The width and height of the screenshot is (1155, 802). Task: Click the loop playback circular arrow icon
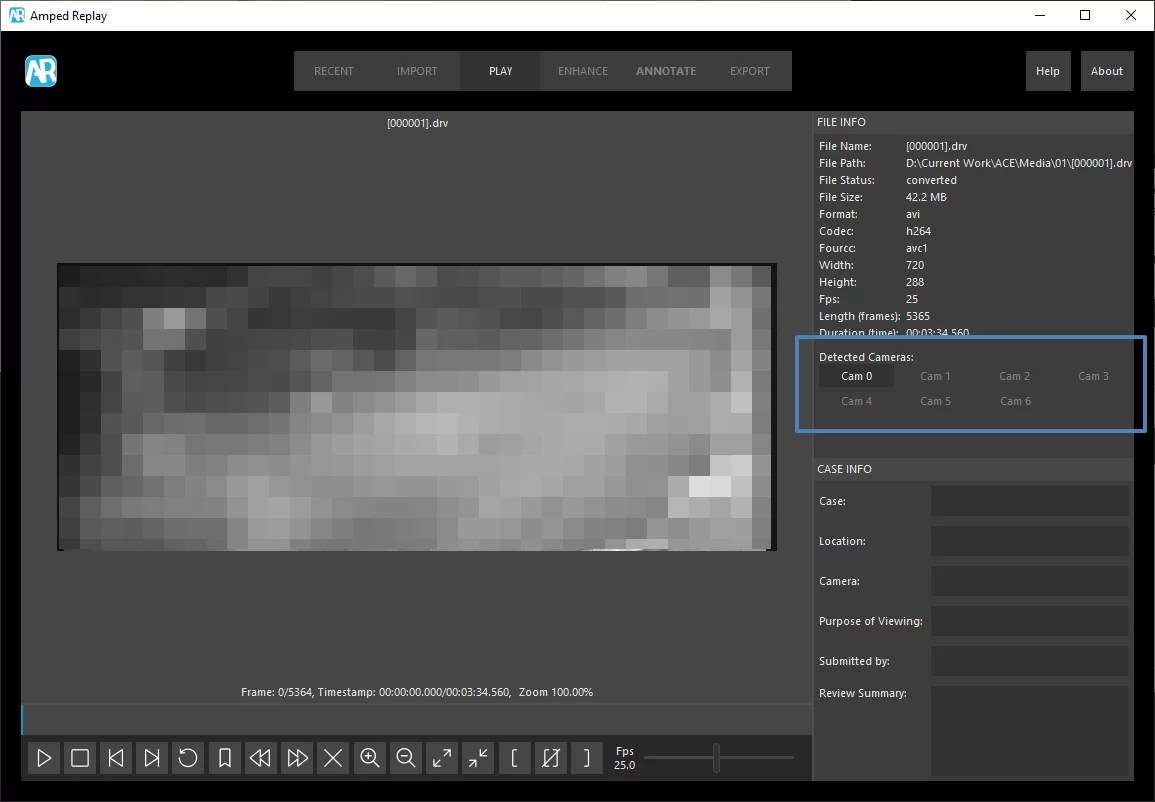188,758
